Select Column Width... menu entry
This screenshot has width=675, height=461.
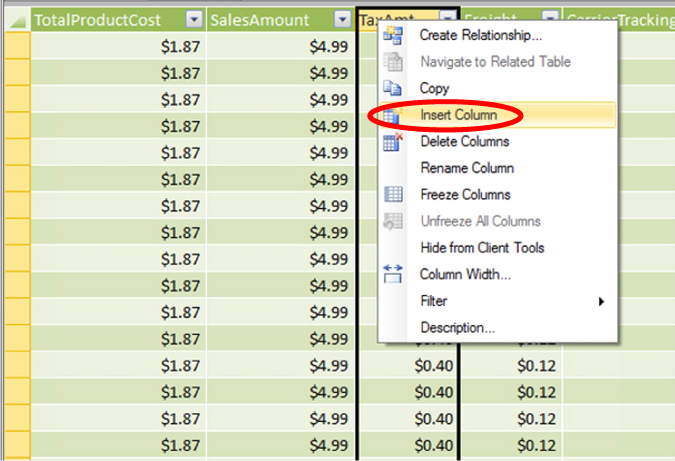point(465,274)
